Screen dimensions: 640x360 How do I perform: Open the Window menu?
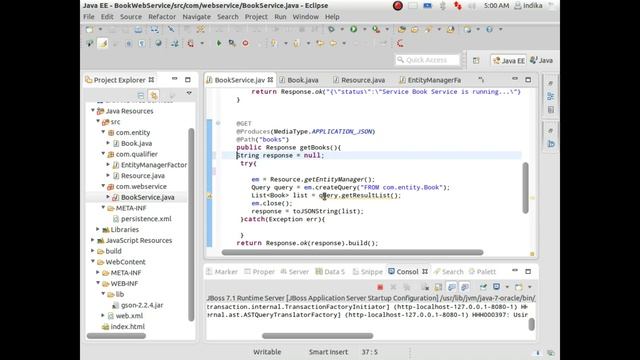pyautogui.click(x=305, y=17)
